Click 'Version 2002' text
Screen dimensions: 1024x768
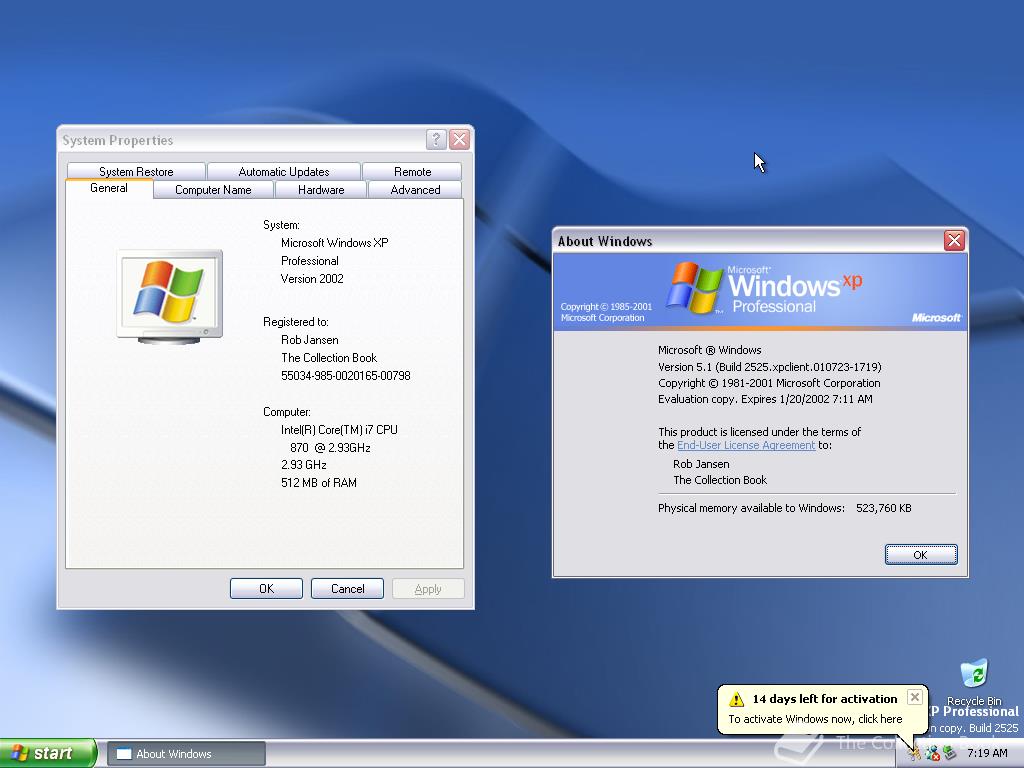click(x=312, y=278)
